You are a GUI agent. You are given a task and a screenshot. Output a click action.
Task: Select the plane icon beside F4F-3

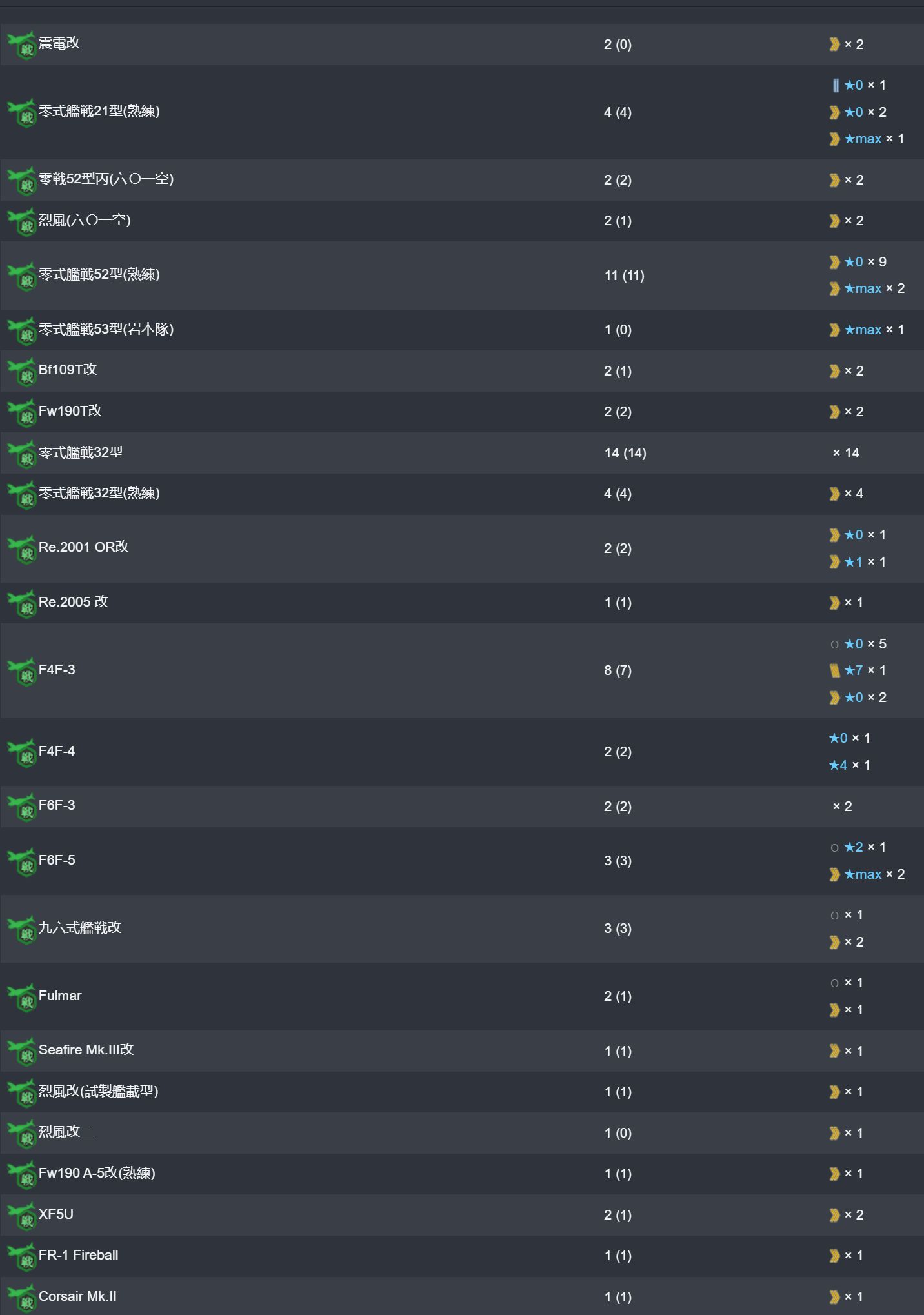[22, 672]
